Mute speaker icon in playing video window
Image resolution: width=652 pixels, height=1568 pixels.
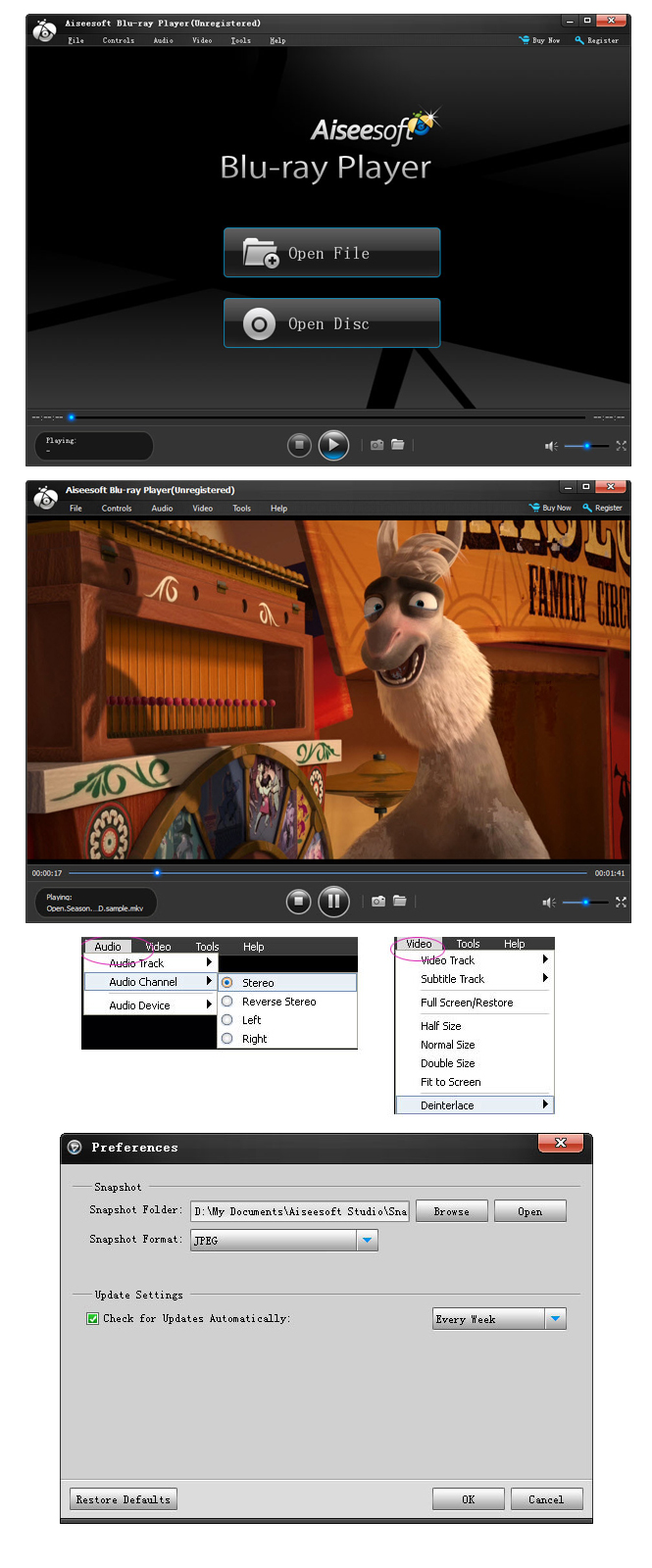click(x=549, y=902)
